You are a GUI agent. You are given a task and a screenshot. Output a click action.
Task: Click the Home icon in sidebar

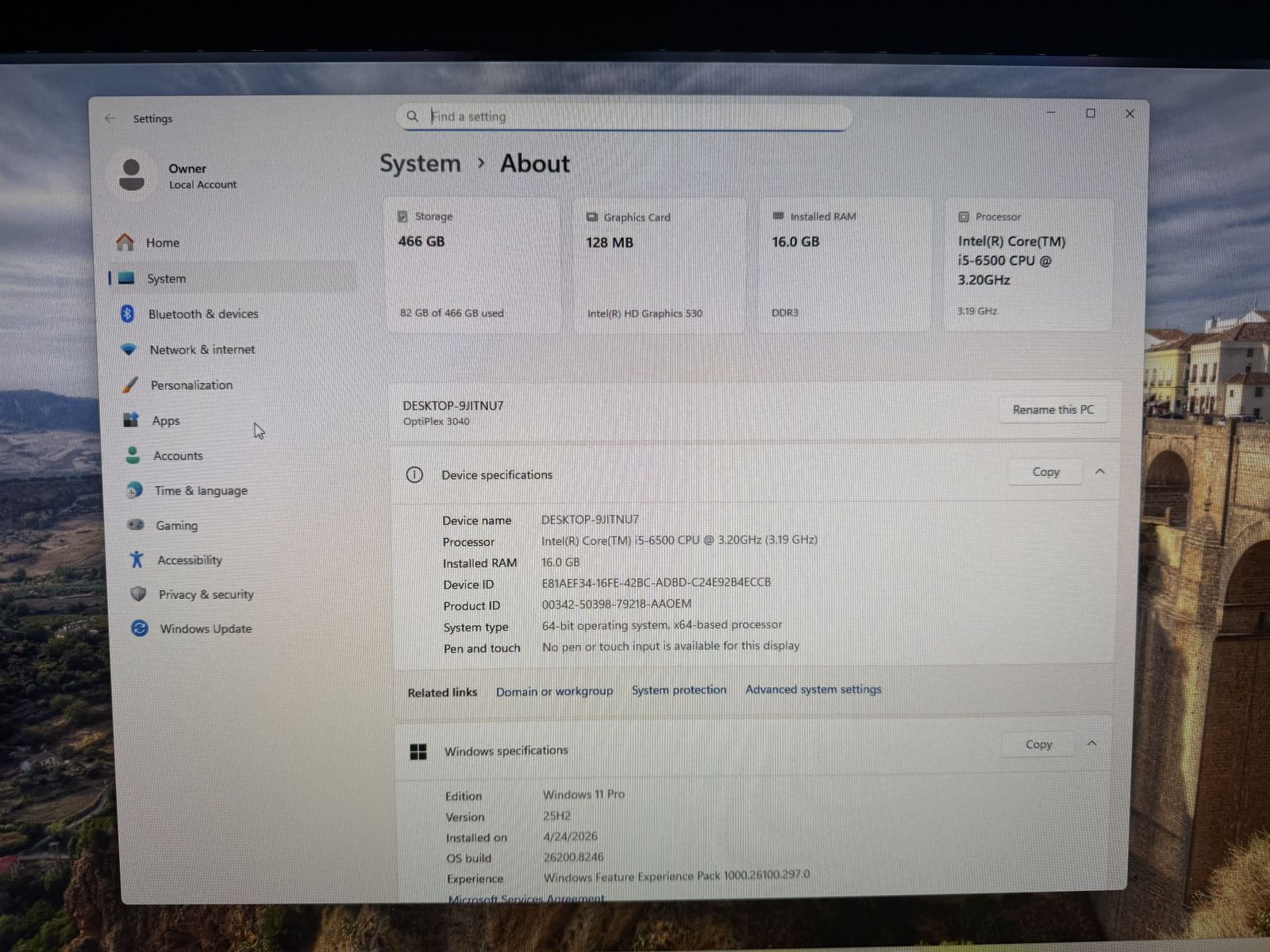point(125,242)
